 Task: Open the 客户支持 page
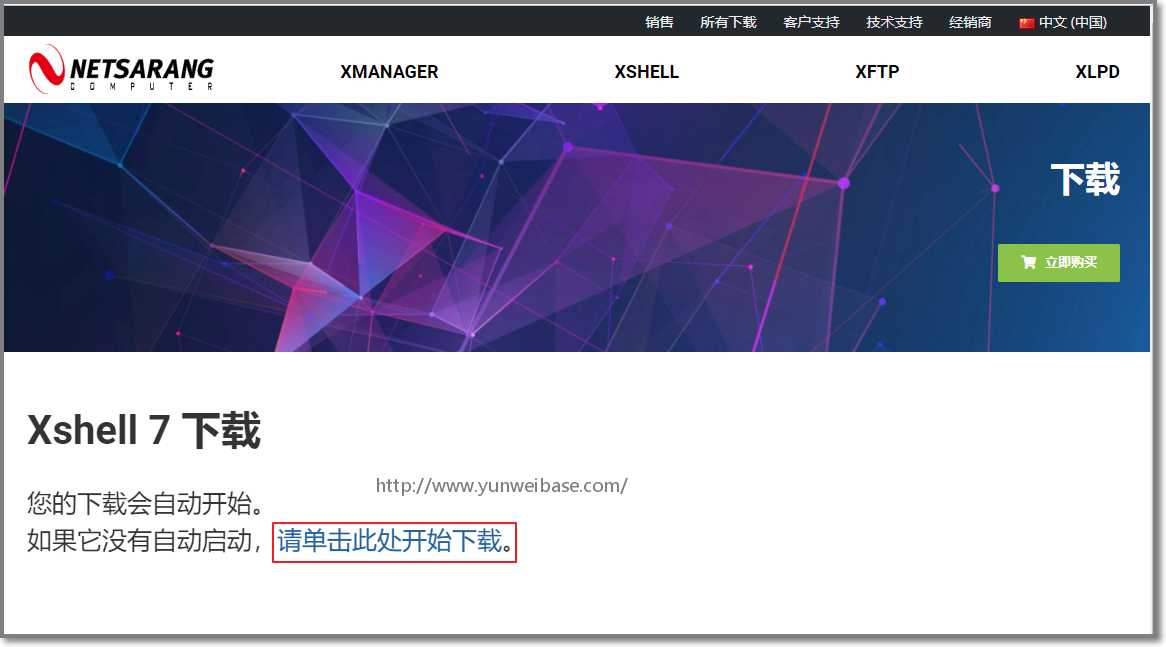tap(811, 22)
